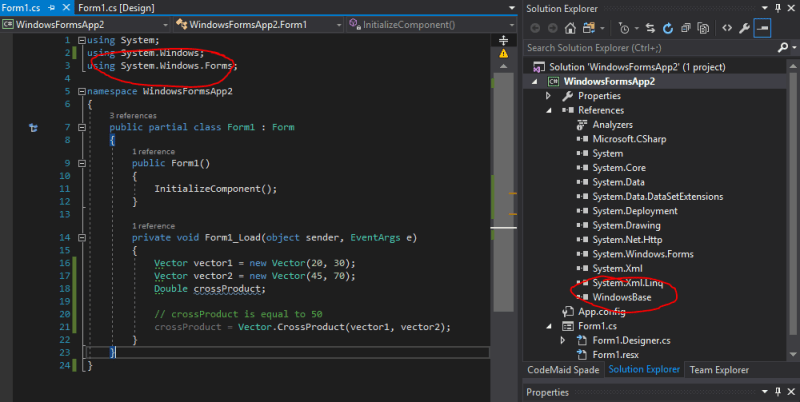
Task: Click the editor split-window handle icon
Action: (x=504, y=40)
